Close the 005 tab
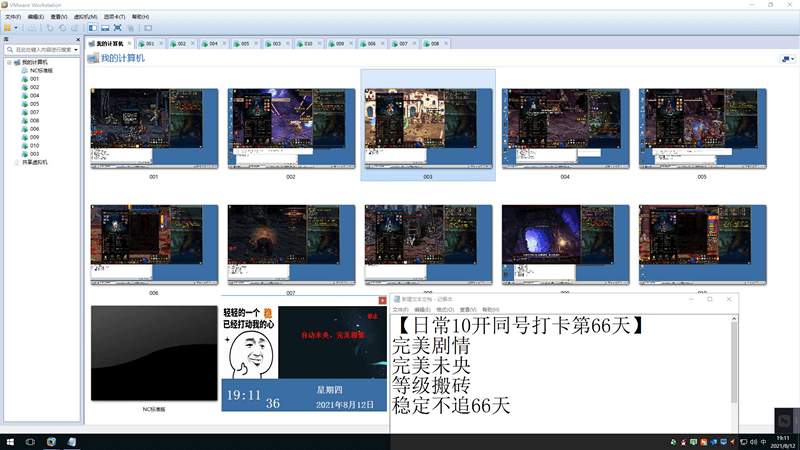The width and height of the screenshot is (800, 450). [x=256, y=43]
